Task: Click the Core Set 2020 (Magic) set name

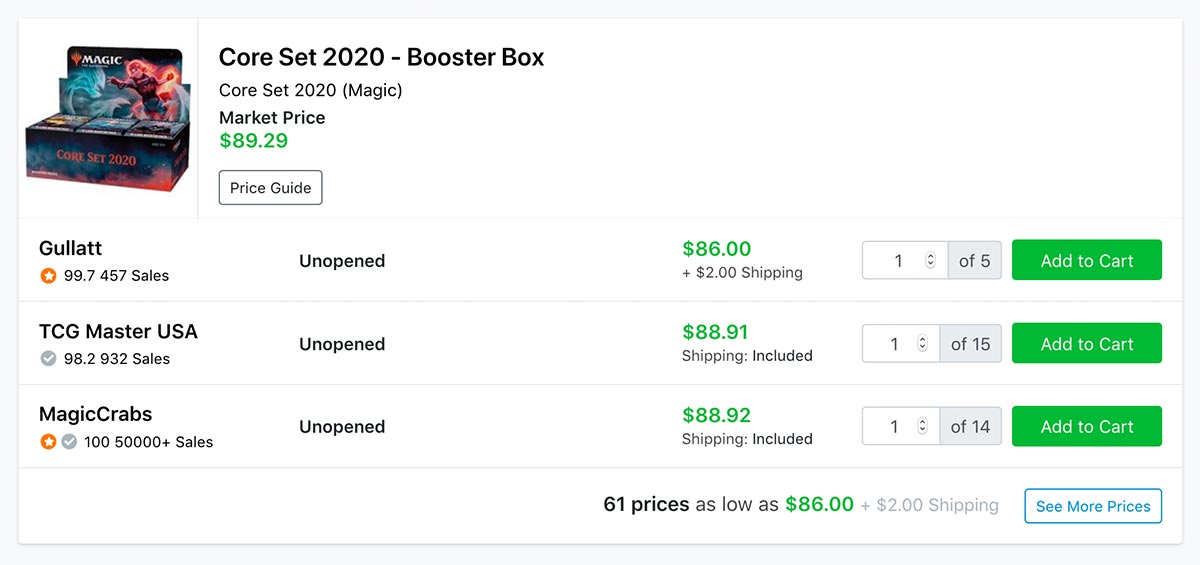Action: pos(311,90)
